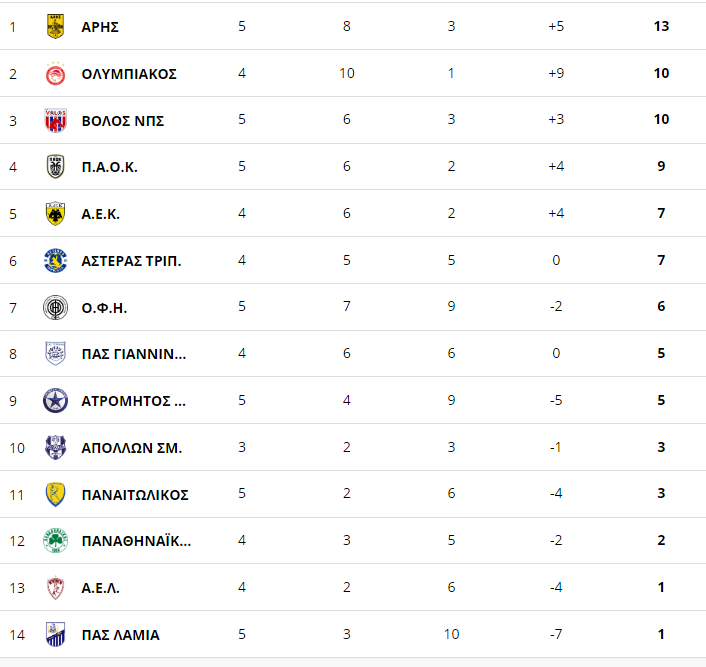Click the ΠΑΣ ΓΙΑΝΝΙΝΑ shield logo
The height and width of the screenshot is (667, 706).
tap(55, 354)
